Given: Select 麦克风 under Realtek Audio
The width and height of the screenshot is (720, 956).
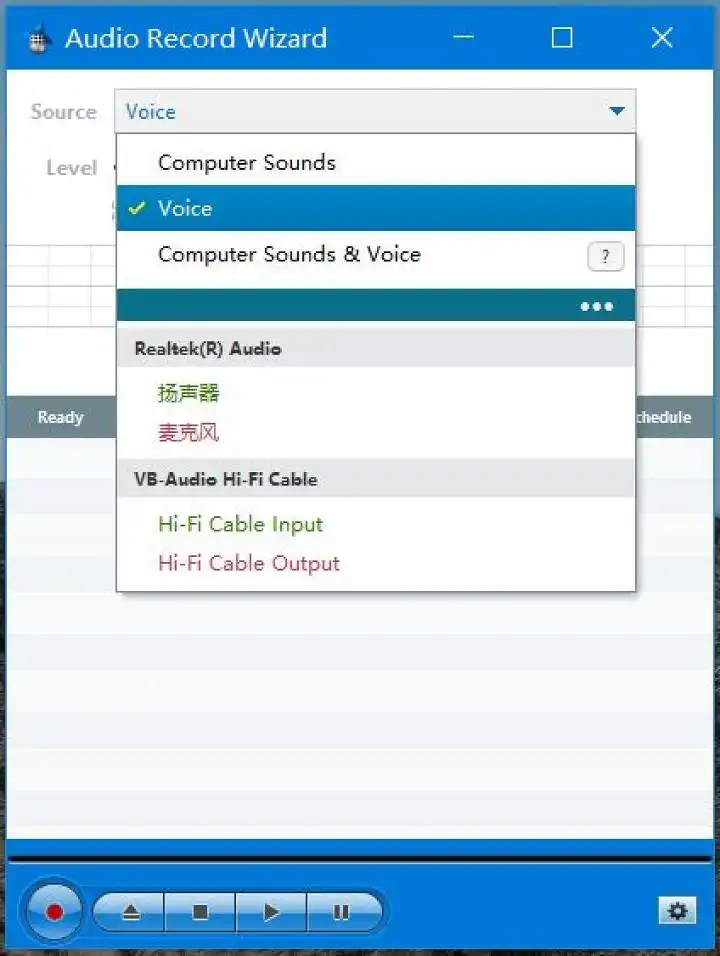Looking at the screenshot, I should 188,433.
